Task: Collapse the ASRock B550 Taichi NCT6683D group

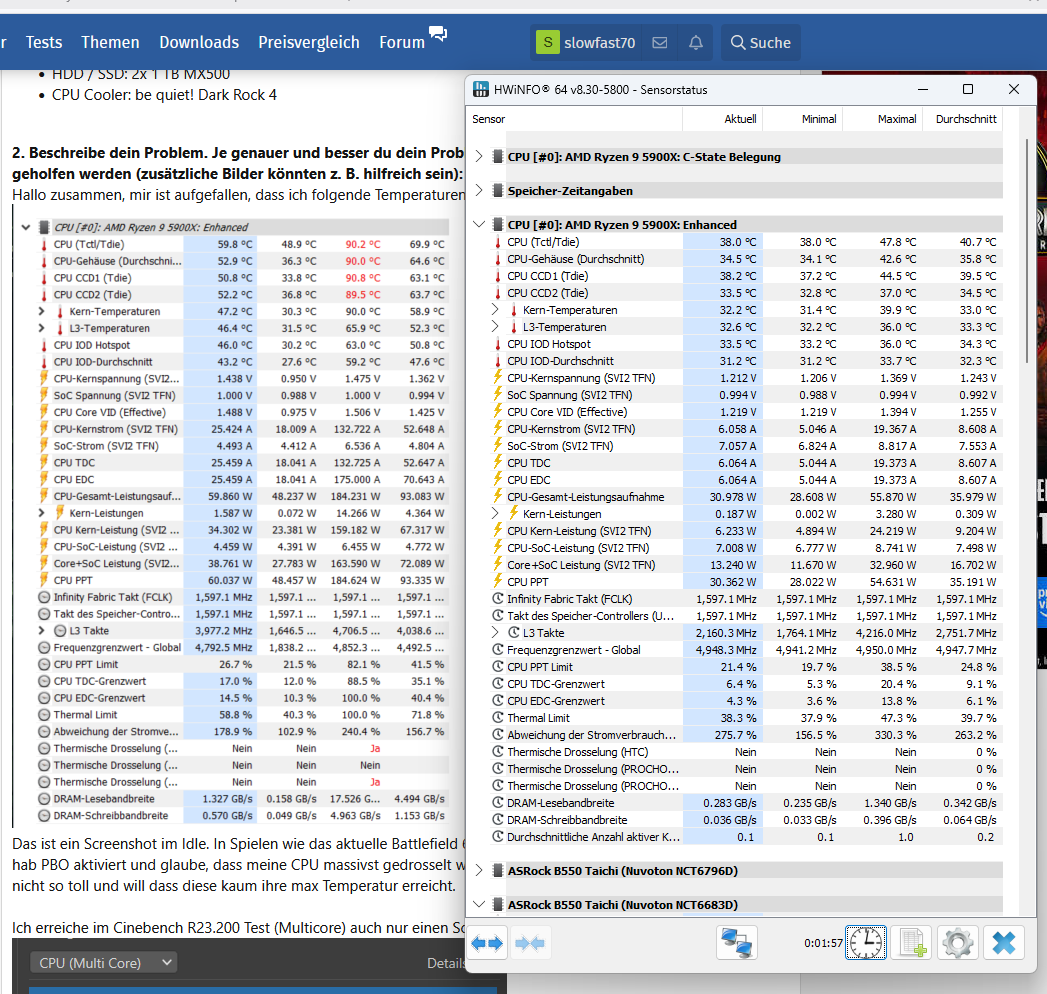Action: click(x=479, y=905)
